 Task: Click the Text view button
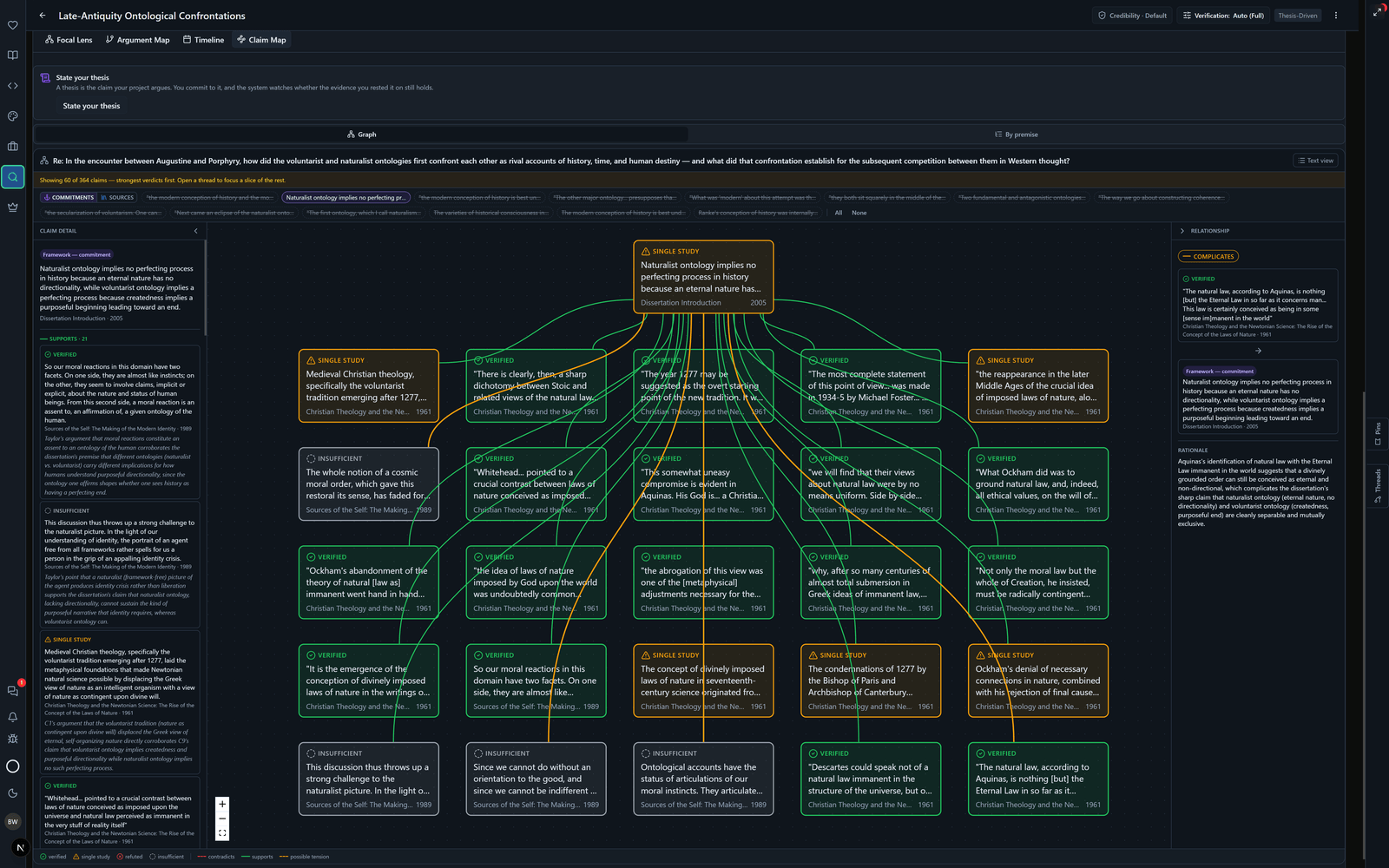(x=1315, y=161)
